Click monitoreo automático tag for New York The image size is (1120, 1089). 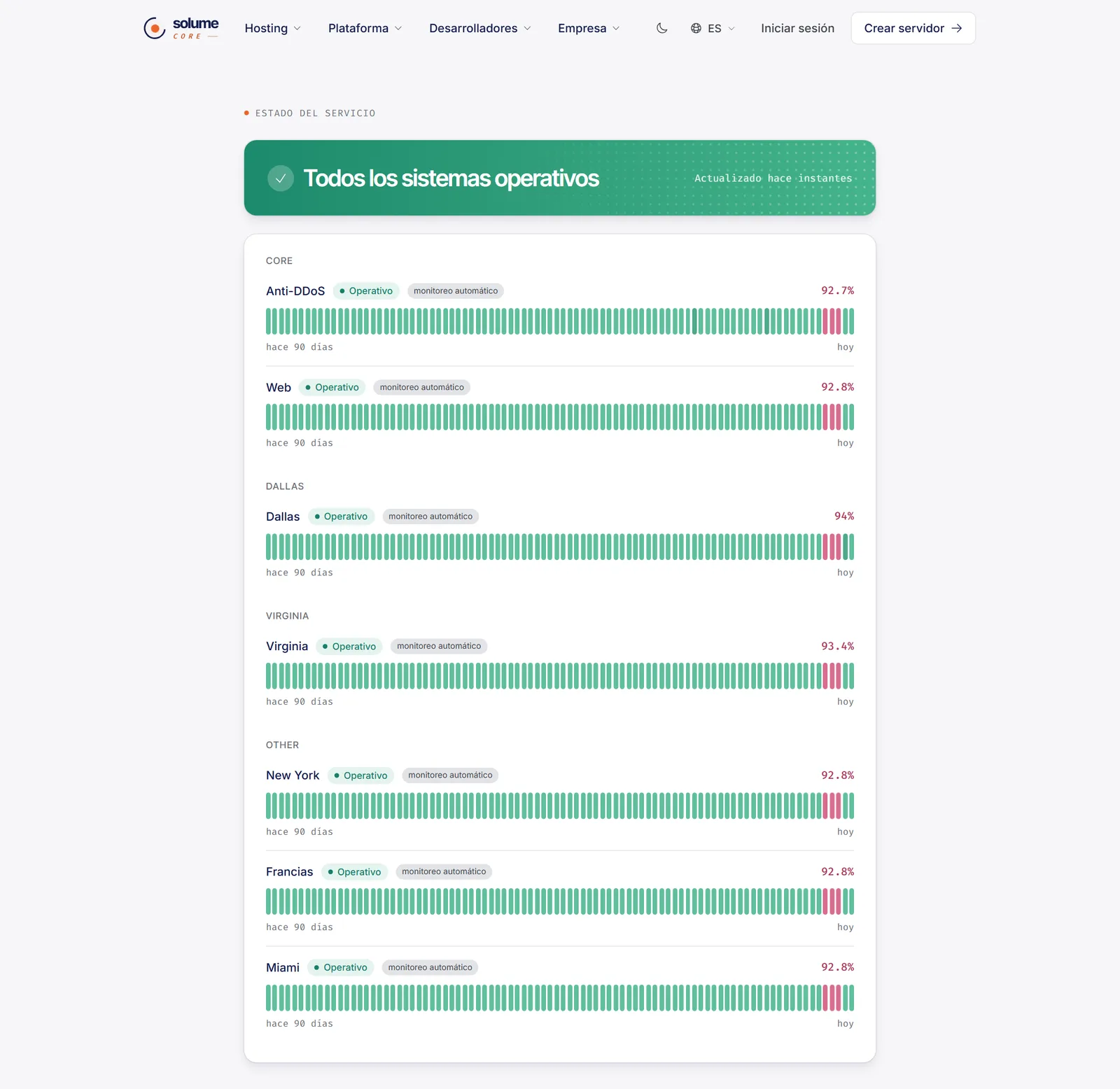tap(450, 775)
